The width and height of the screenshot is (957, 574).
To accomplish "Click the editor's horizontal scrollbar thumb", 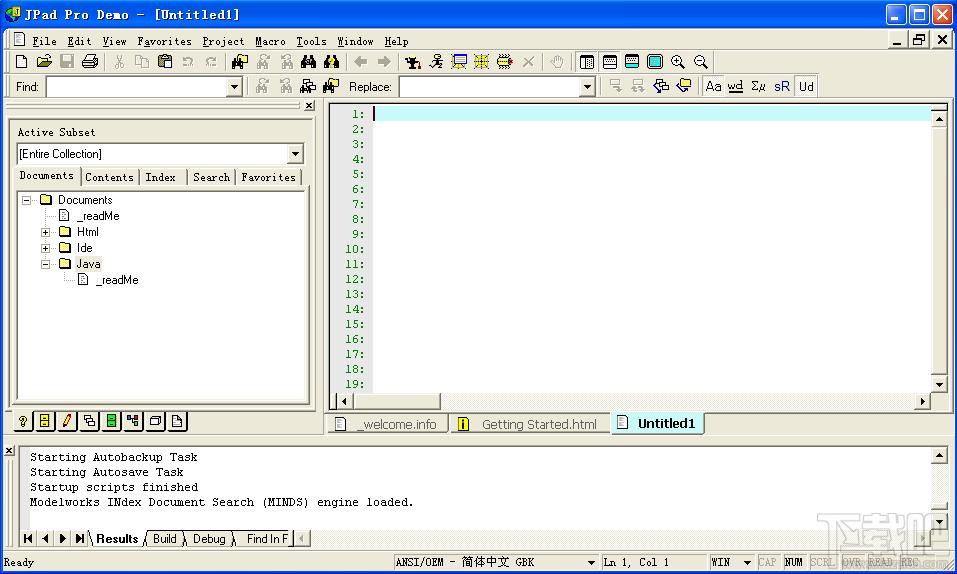I will 396,401.
